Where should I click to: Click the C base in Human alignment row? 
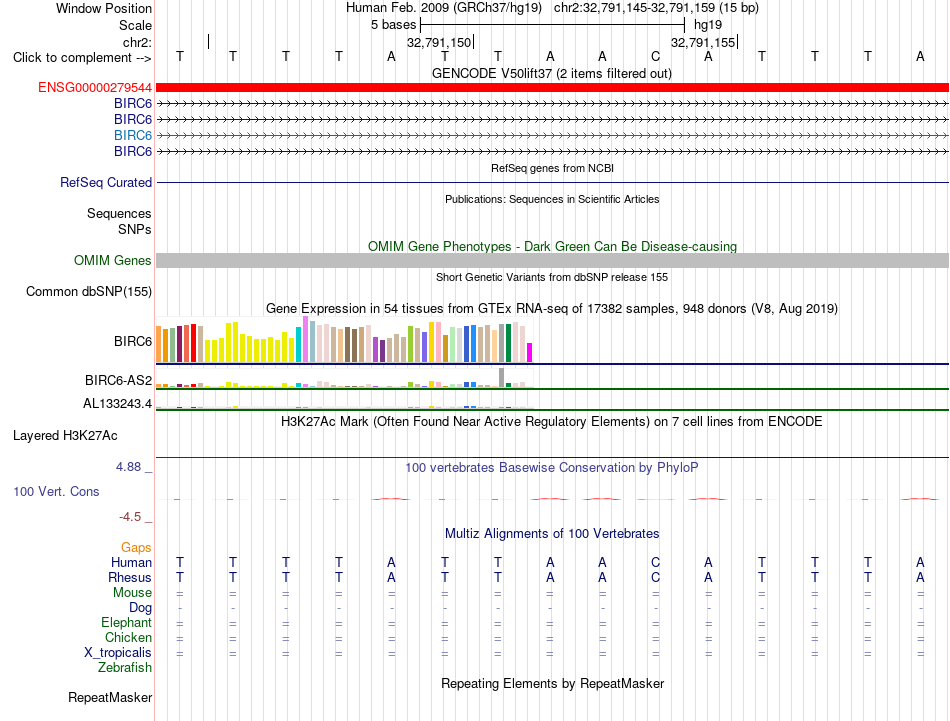tap(655, 563)
